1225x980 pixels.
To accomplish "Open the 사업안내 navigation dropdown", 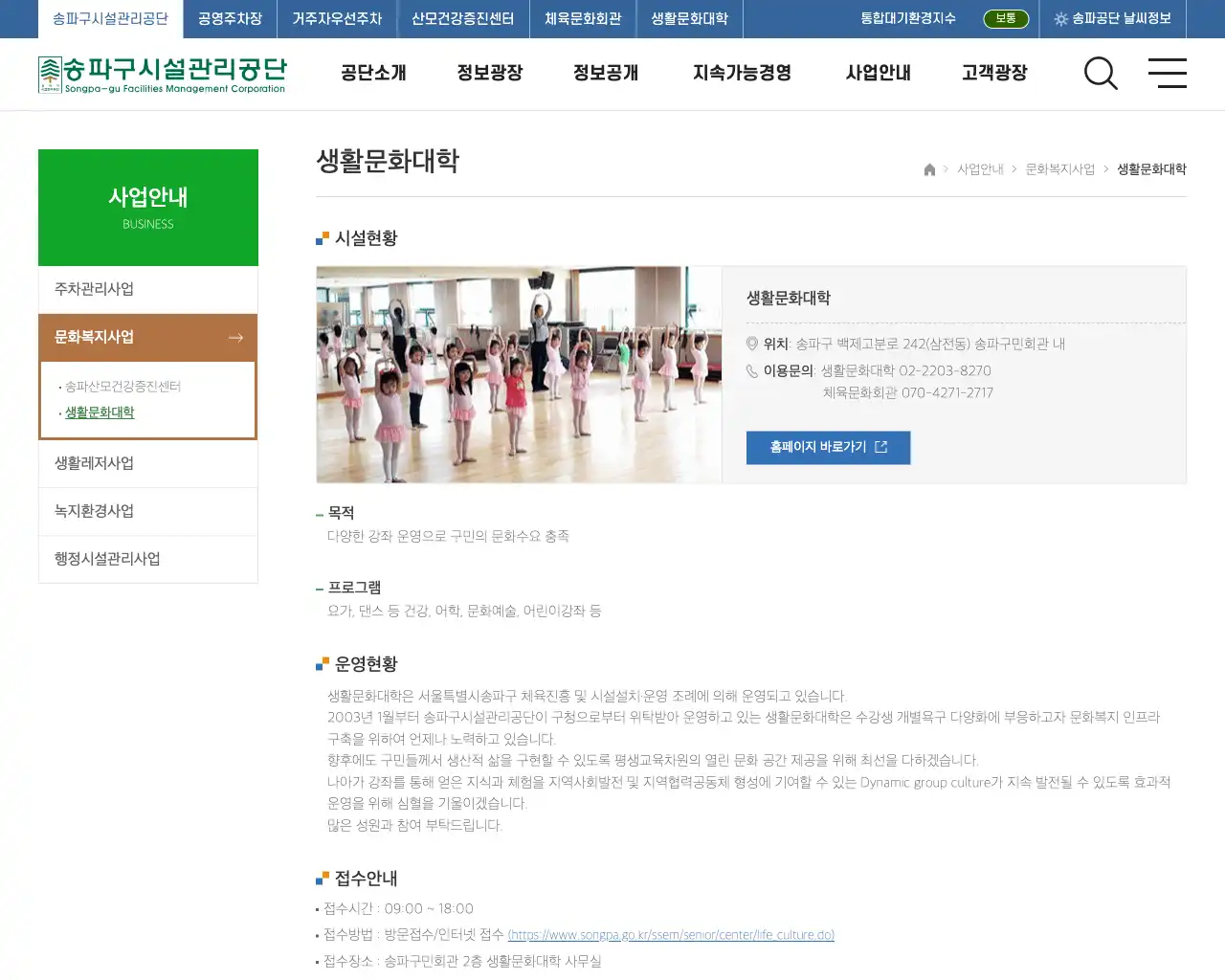I will [877, 73].
